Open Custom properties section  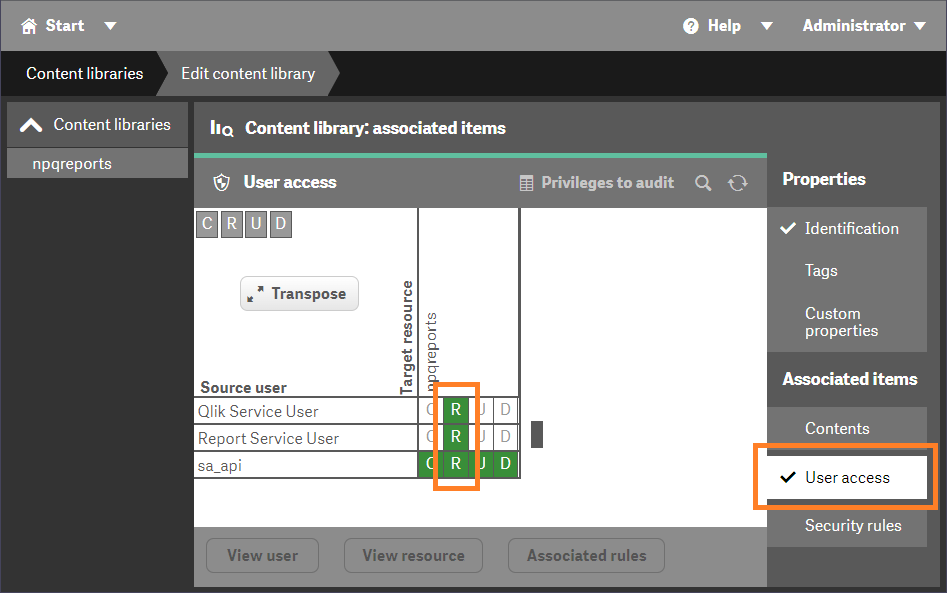(847, 322)
